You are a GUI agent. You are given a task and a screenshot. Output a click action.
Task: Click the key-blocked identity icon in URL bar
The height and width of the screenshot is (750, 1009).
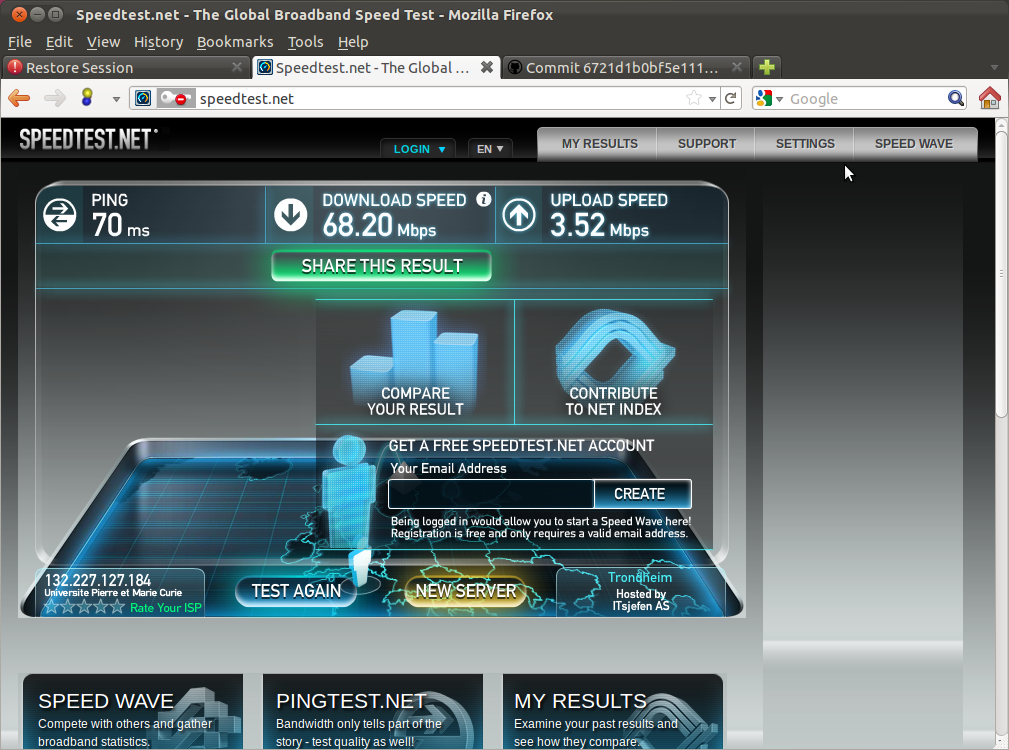175,98
